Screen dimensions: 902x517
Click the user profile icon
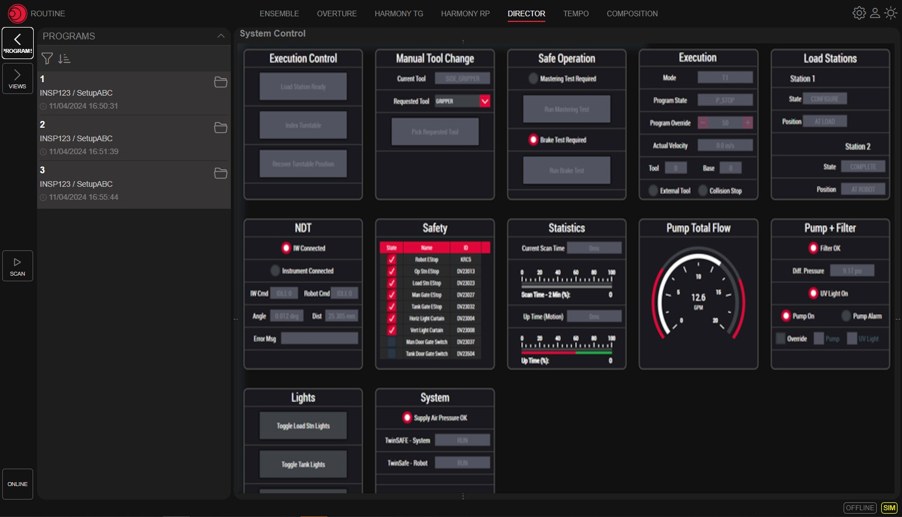(x=875, y=13)
